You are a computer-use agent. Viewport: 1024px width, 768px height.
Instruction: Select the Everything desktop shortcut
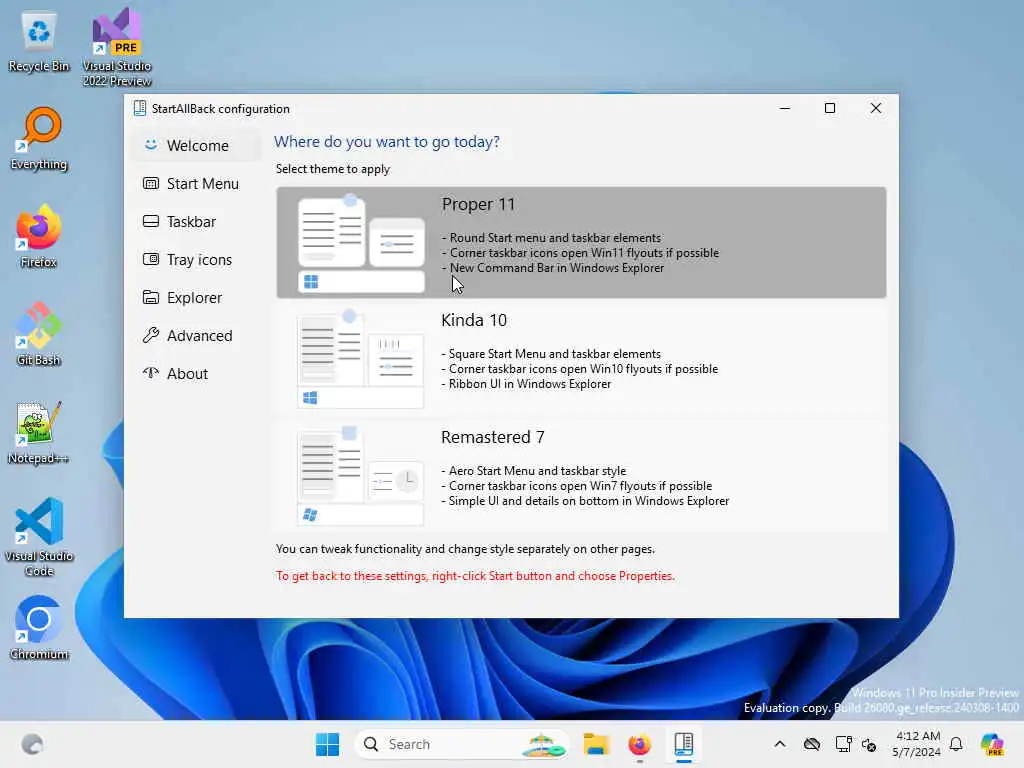[x=39, y=138]
